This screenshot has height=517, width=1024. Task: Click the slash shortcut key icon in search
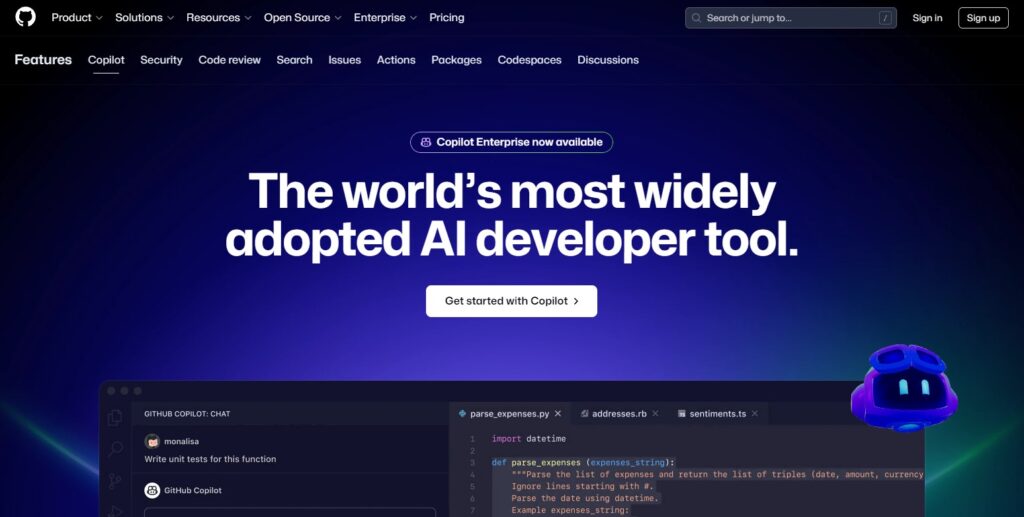(x=885, y=18)
